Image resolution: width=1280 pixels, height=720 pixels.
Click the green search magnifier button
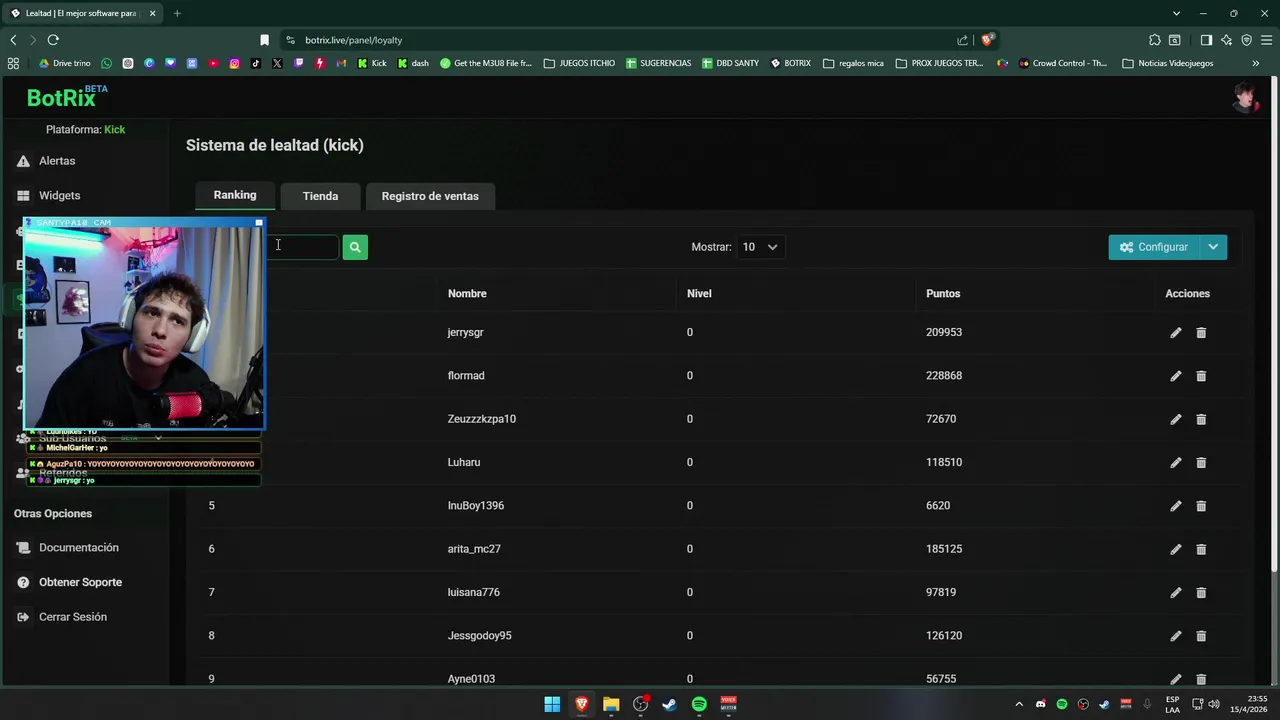[x=355, y=247]
